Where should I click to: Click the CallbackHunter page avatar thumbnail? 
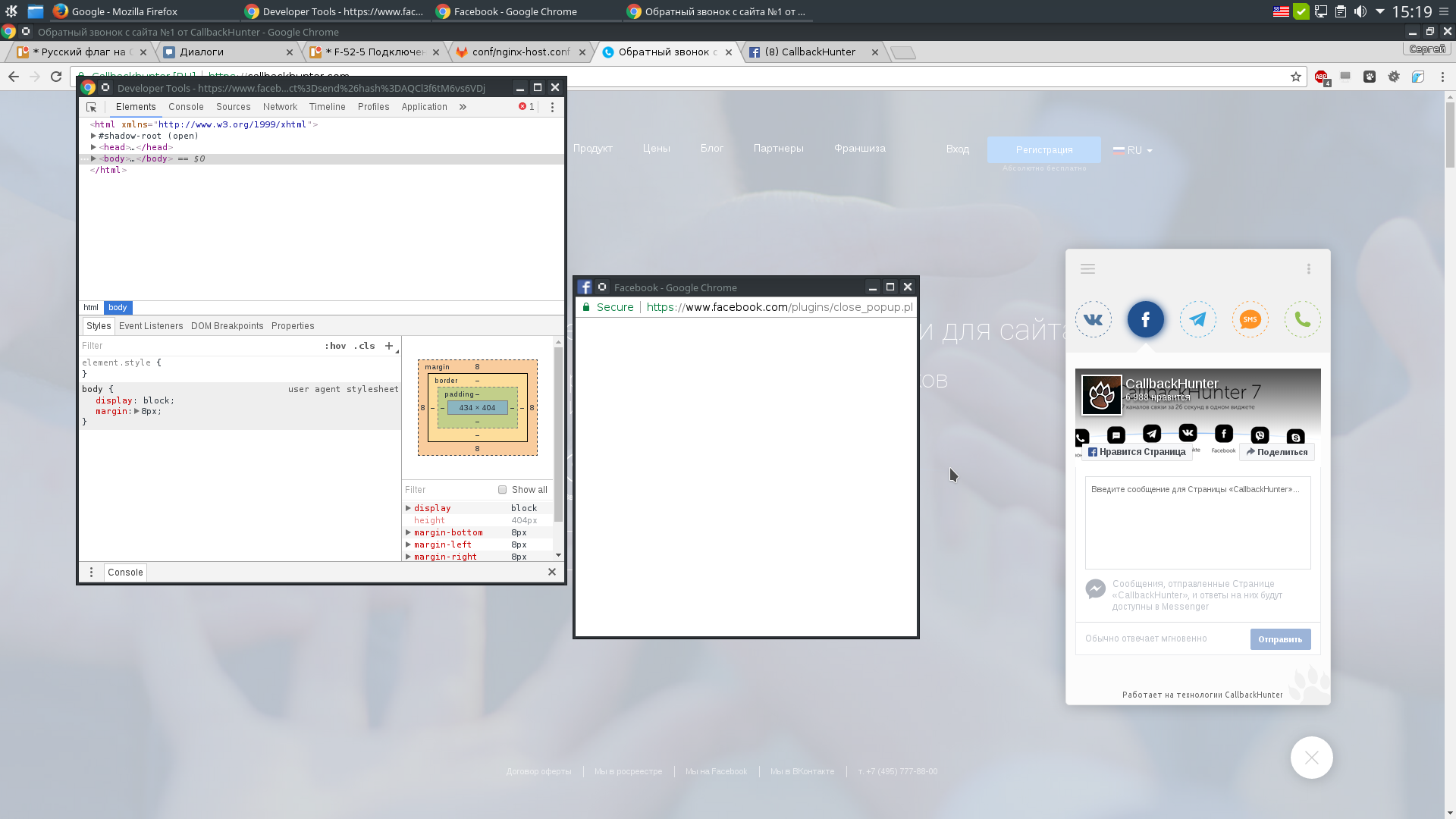coord(1101,394)
